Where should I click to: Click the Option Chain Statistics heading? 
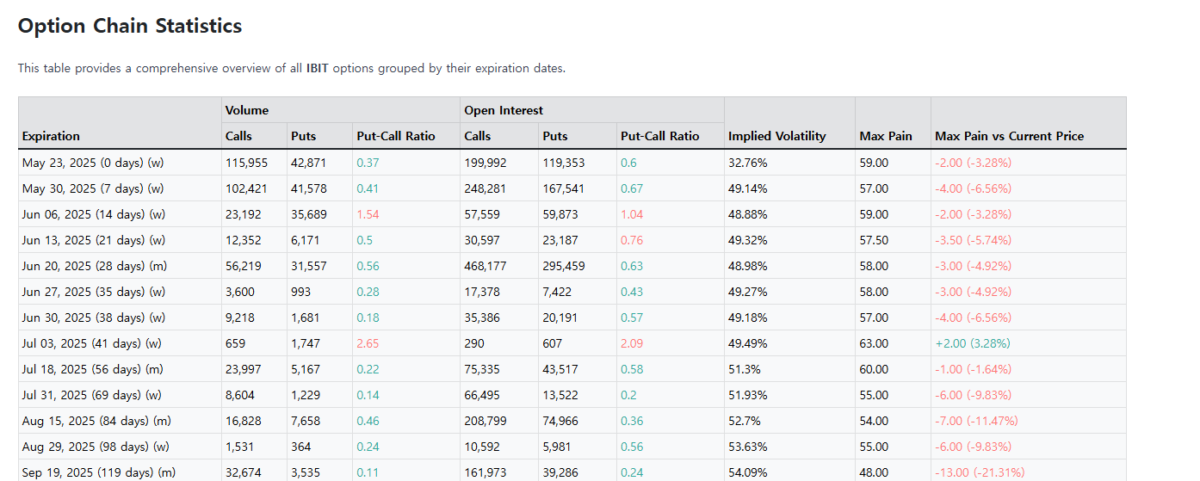[130, 26]
